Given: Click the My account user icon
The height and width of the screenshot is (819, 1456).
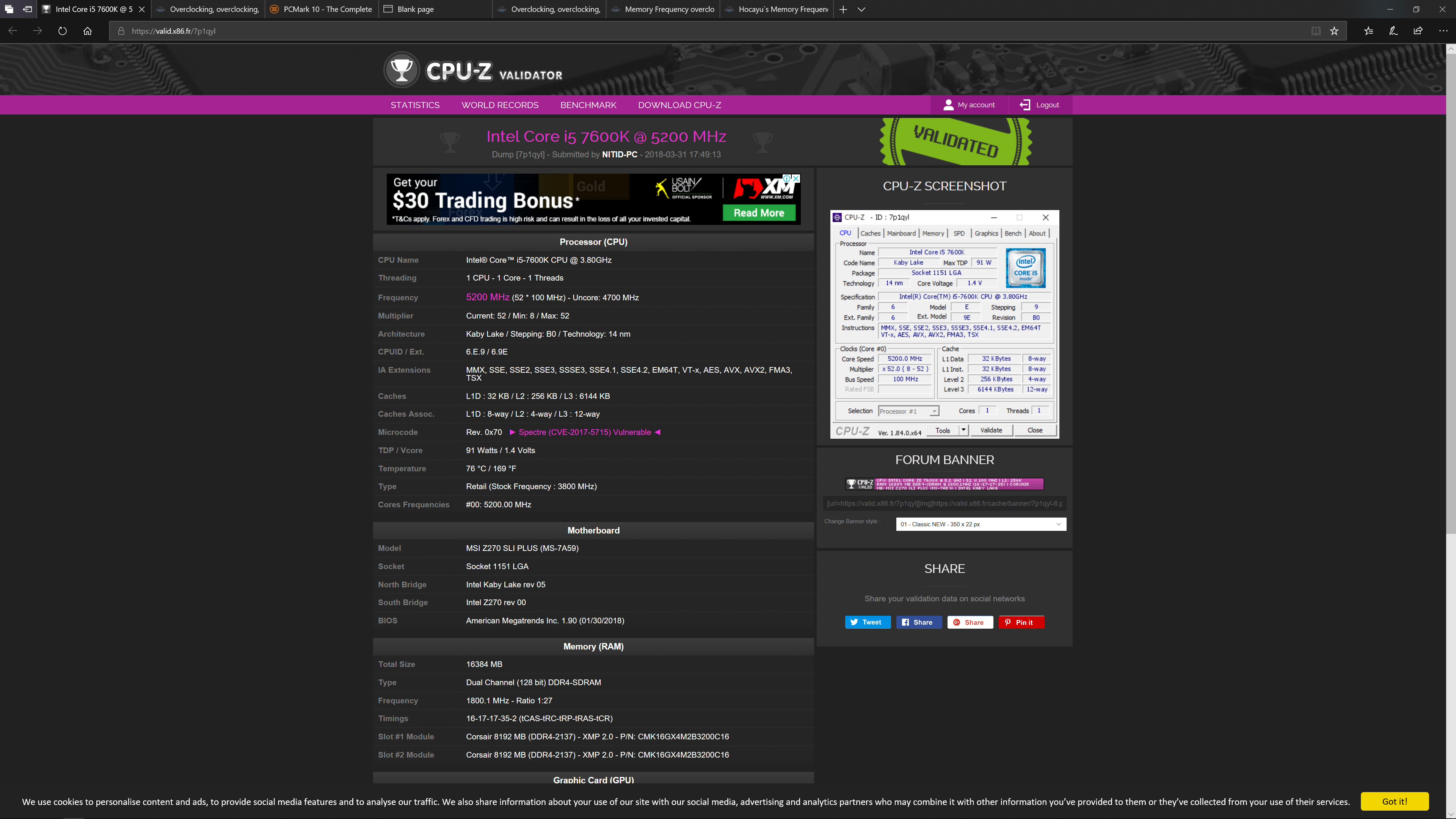Looking at the screenshot, I should (948, 105).
